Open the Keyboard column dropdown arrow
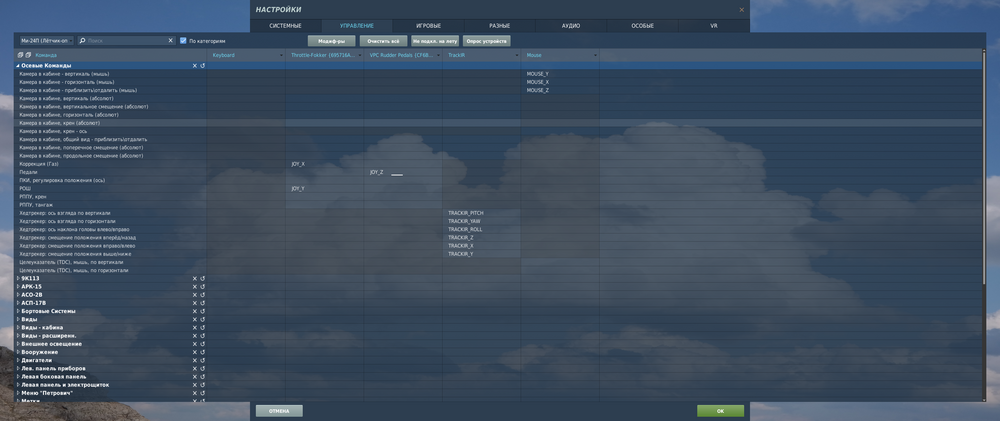The width and height of the screenshot is (1000, 421). coord(281,55)
